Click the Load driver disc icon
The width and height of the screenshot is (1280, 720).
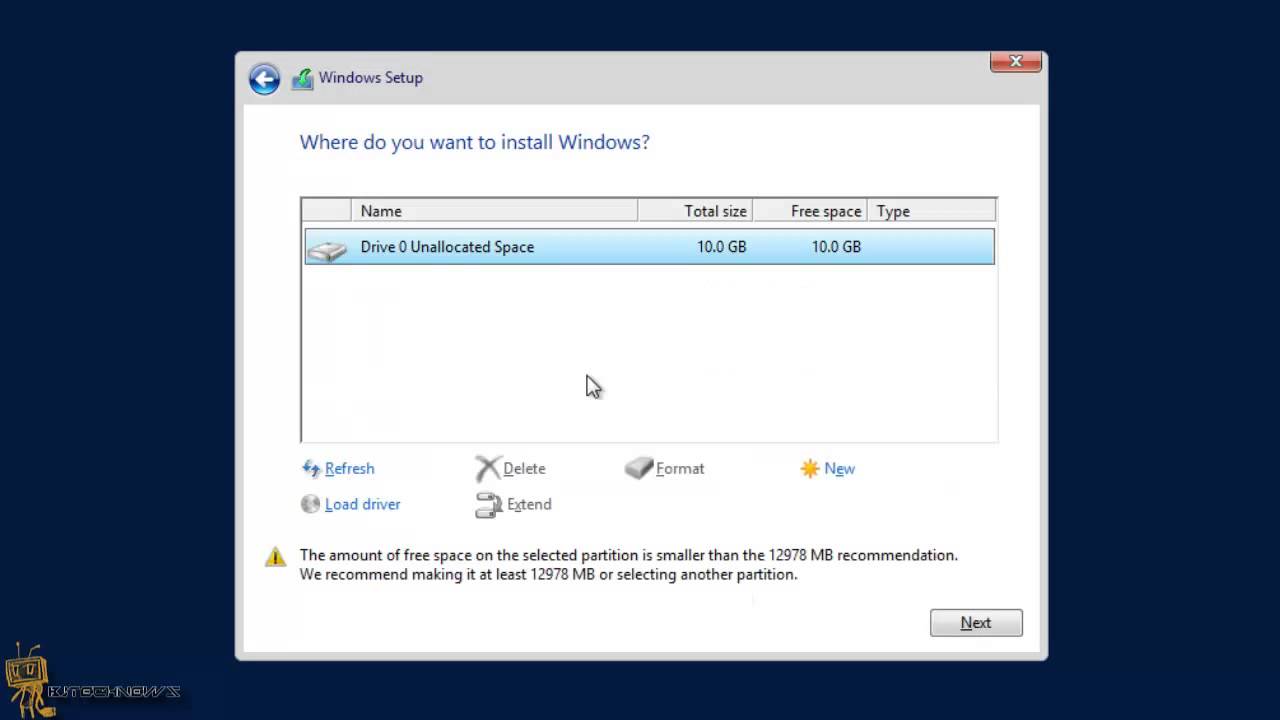[311, 504]
